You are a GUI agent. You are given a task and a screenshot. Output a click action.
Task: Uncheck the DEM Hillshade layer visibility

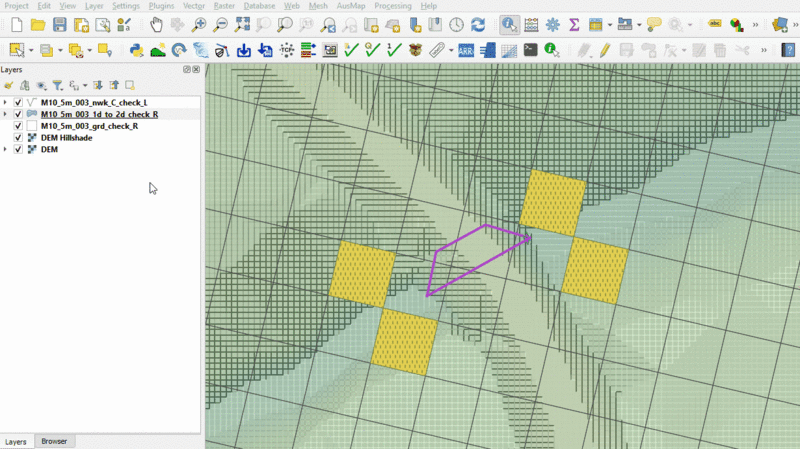point(18,138)
